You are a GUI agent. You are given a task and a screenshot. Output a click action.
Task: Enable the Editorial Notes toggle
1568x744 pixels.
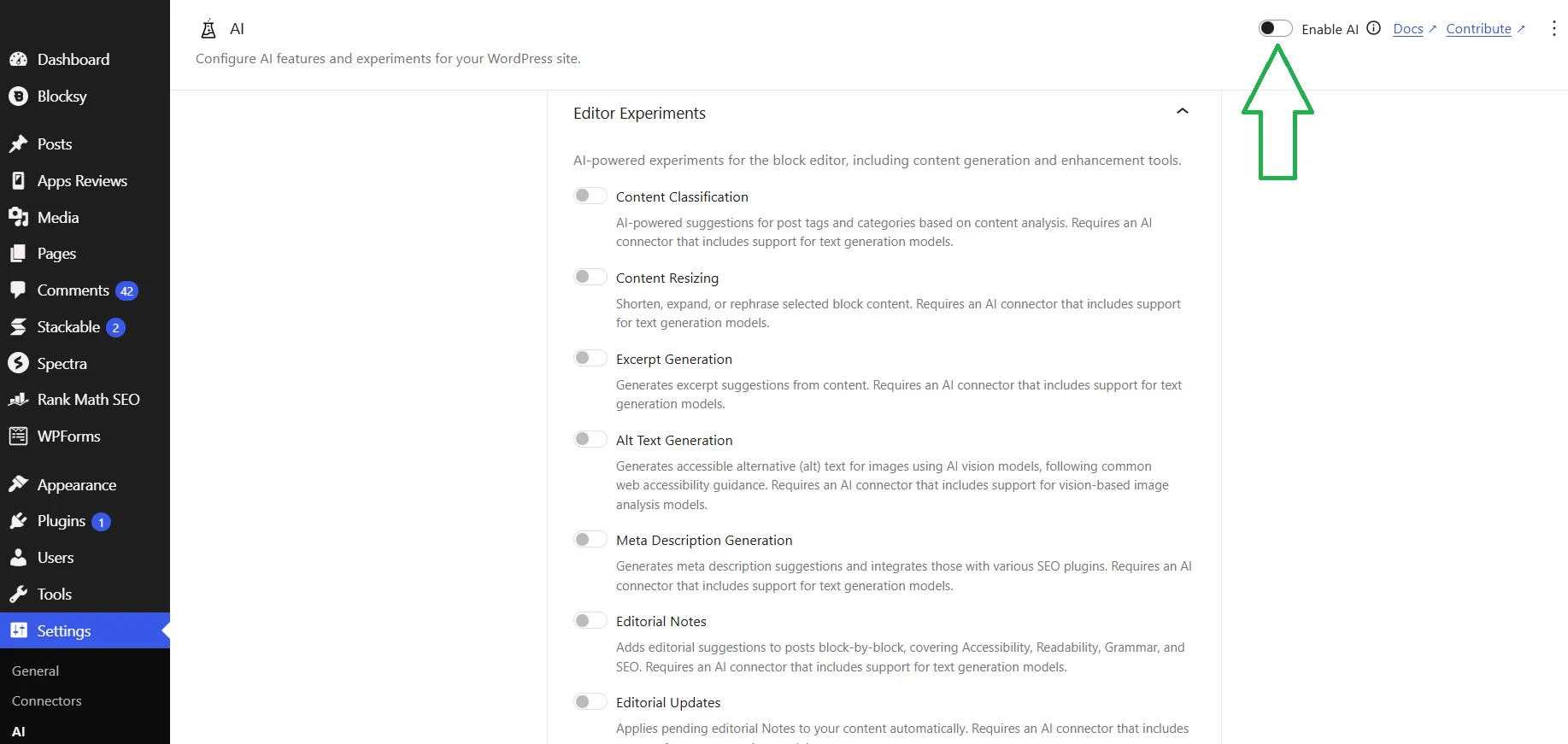[x=590, y=620]
